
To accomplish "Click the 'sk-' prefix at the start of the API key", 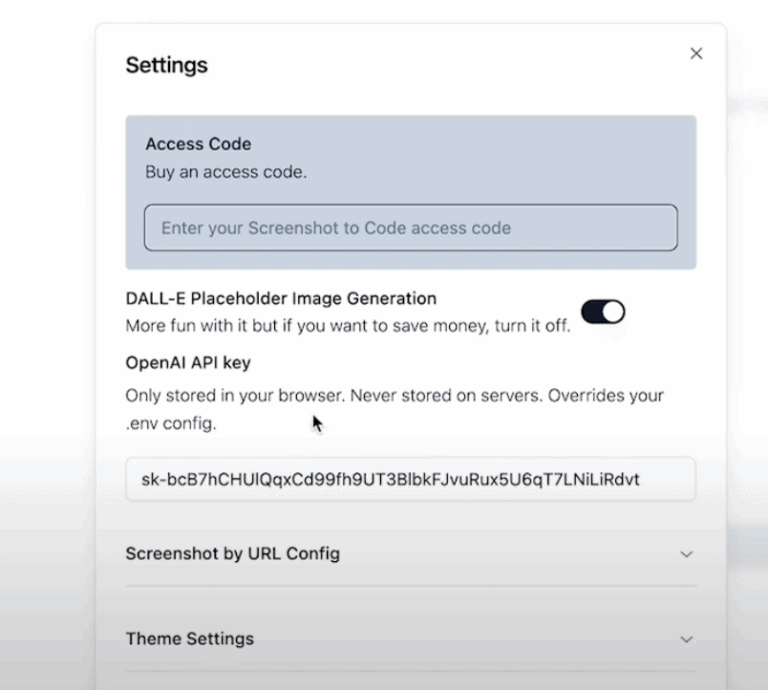I will pyautogui.click(x=153, y=480).
